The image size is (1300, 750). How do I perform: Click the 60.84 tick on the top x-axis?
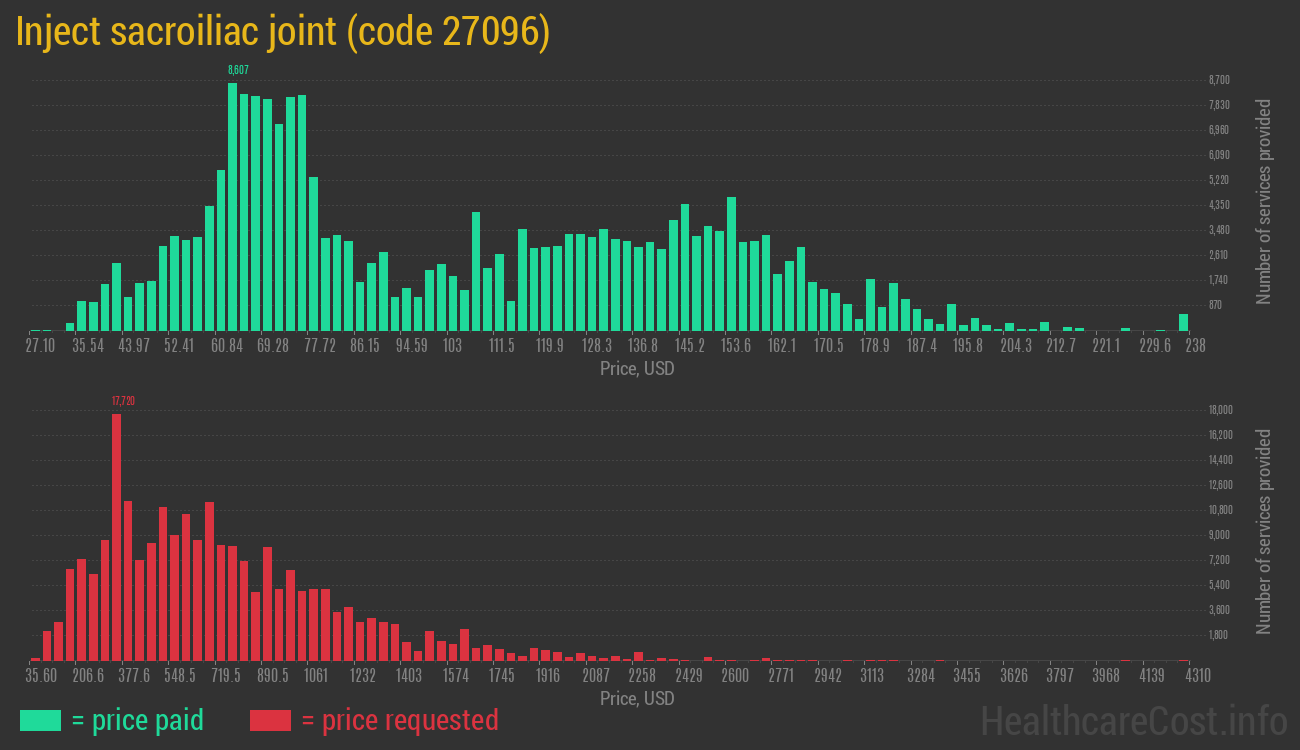click(227, 346)
